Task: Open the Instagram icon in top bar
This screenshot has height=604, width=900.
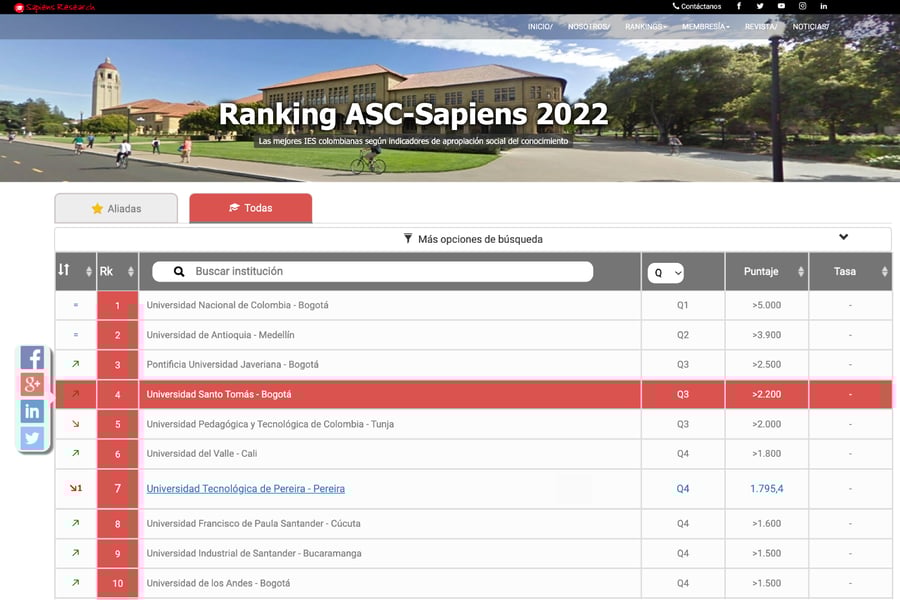Action: [802, 6]
